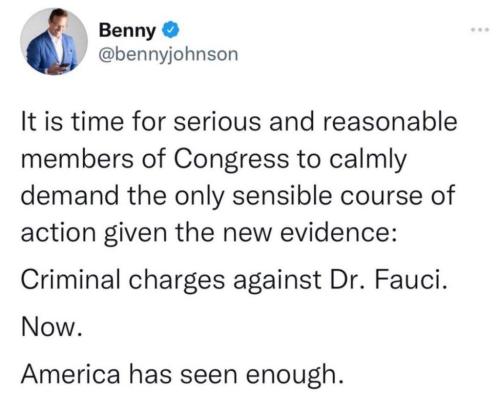Click the display name Benny
Screen dimensions: 500x412
(x=127, y=31)
